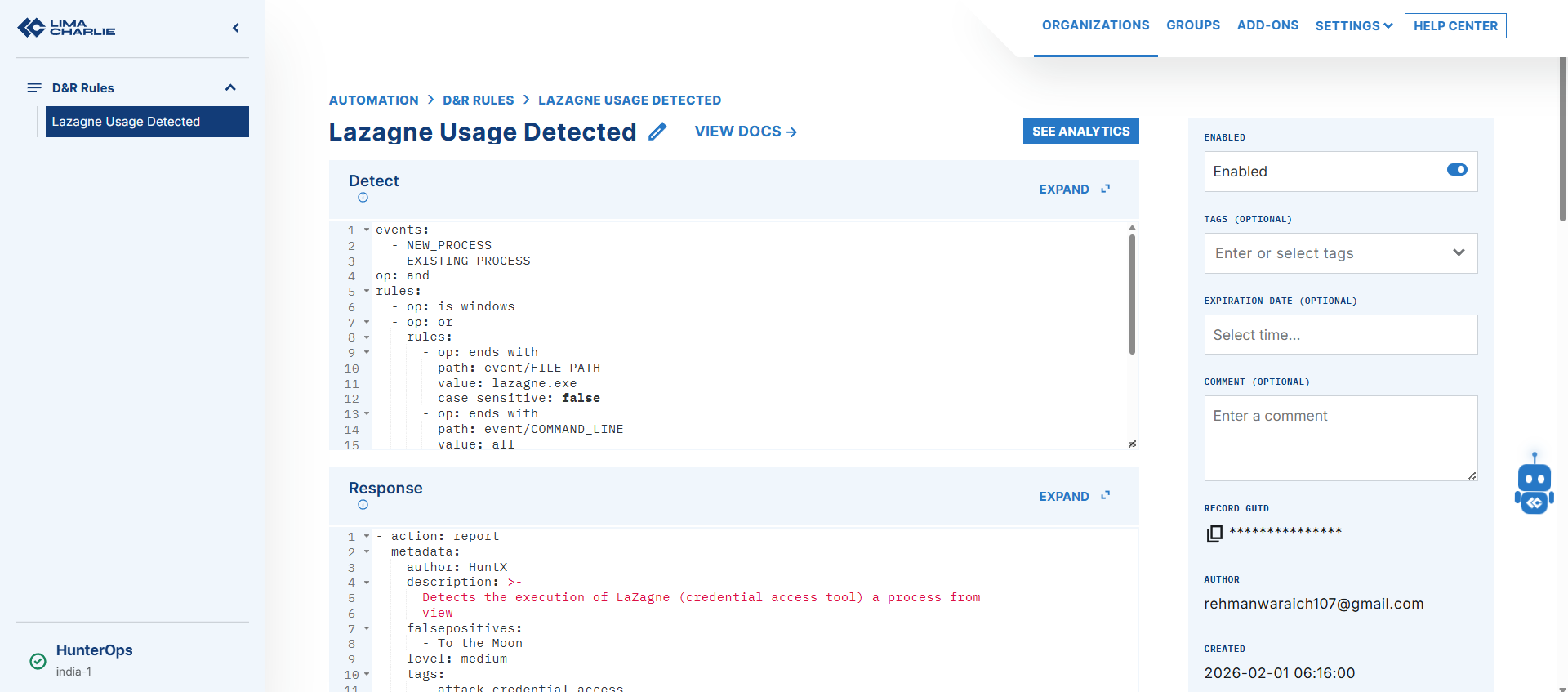Go to Automation breadcrumb

click(x=373, y=100)
